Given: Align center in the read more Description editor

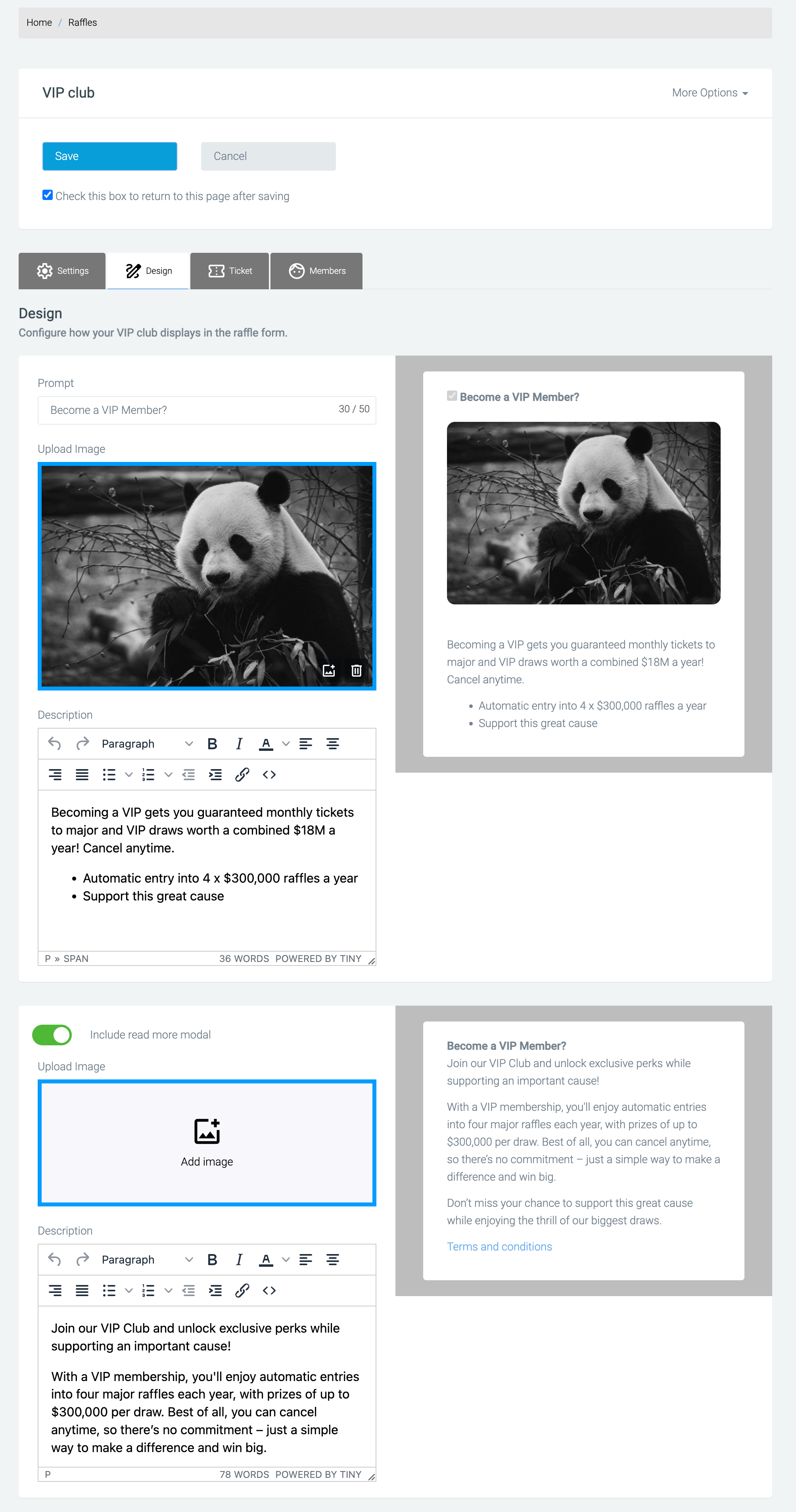Looking at the screenshot, I should 333,1260.
